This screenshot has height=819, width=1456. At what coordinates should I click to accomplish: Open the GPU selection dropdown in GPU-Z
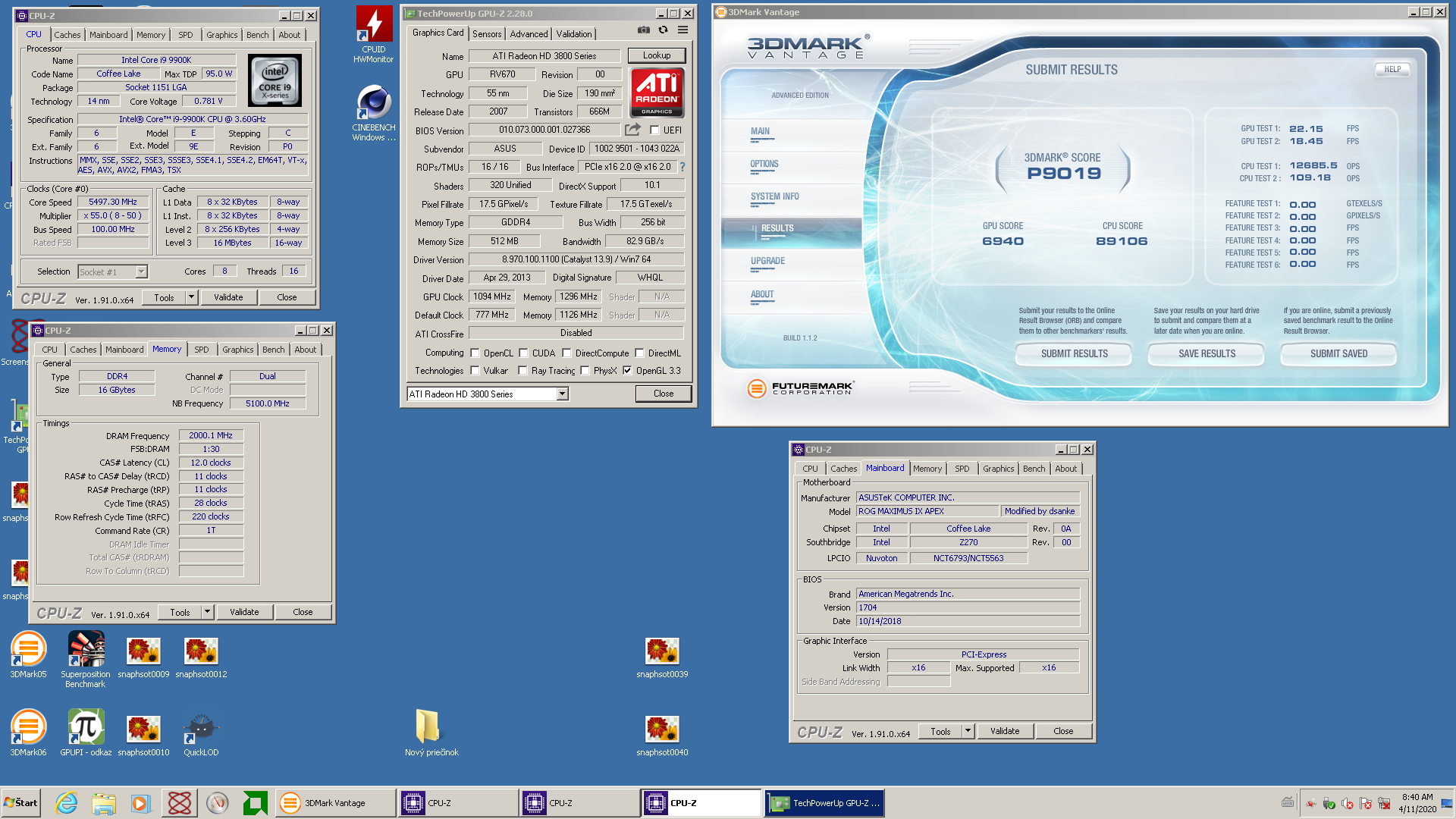[x=562, y=394]
